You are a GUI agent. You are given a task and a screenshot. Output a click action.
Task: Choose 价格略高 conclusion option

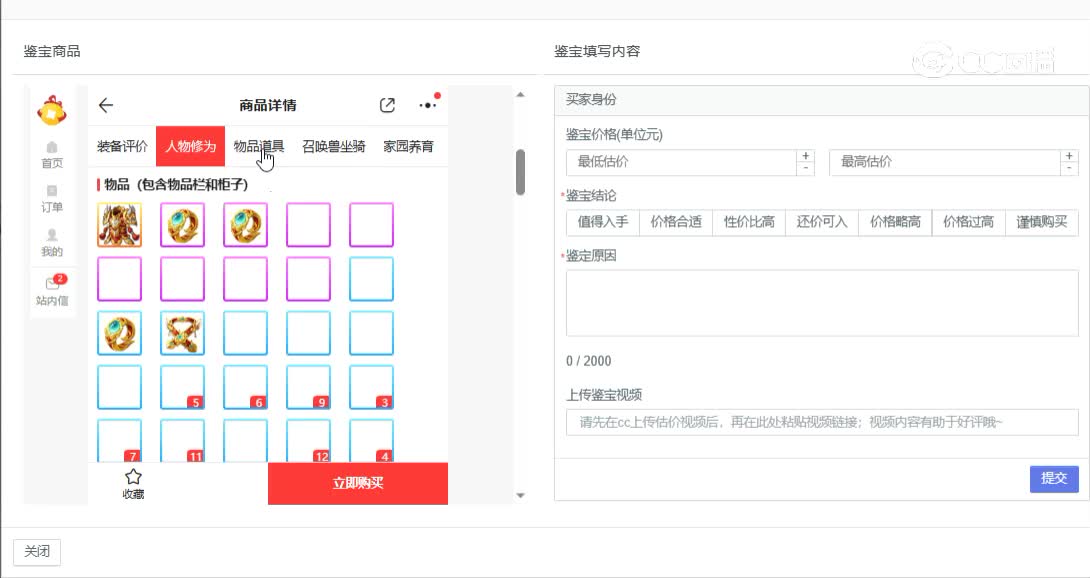[895, 222]
